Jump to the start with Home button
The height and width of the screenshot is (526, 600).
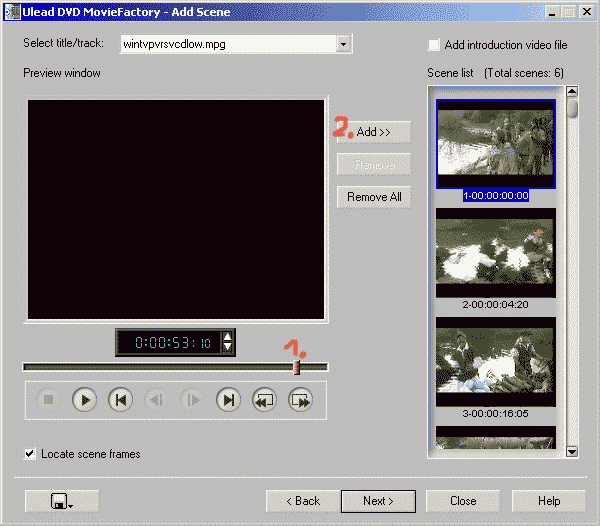point(121,400)
